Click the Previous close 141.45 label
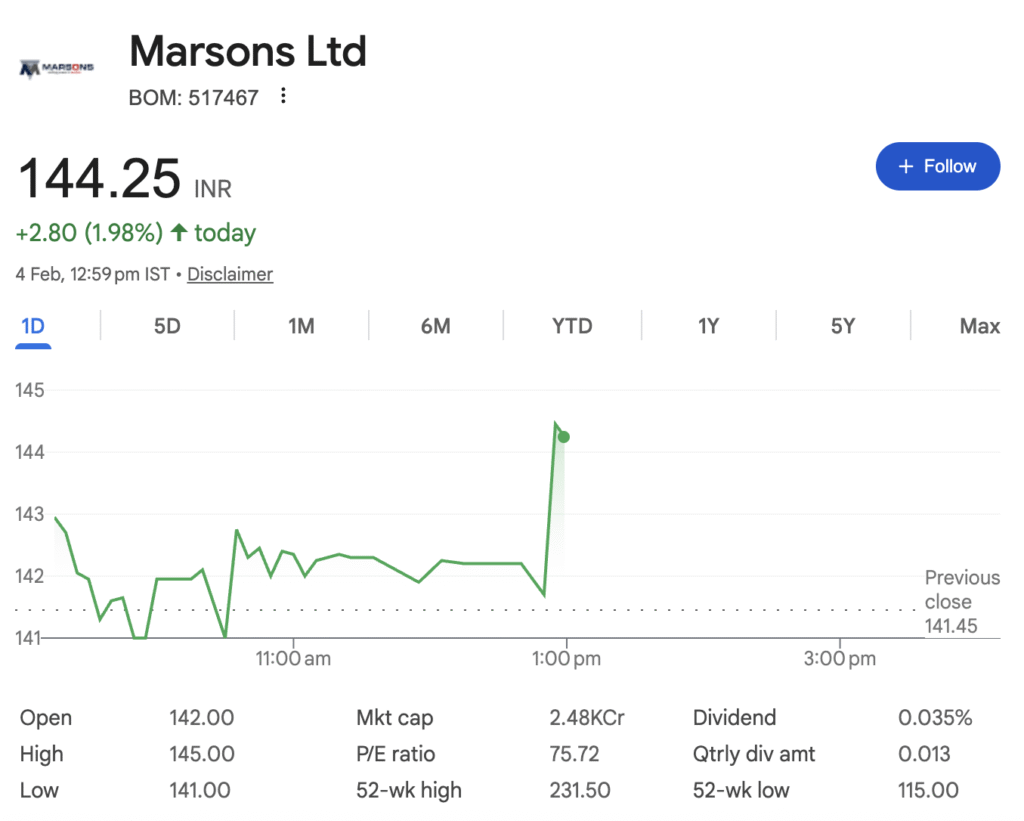The height and width of the screenshot is (821, 1024). coord(960,602)
